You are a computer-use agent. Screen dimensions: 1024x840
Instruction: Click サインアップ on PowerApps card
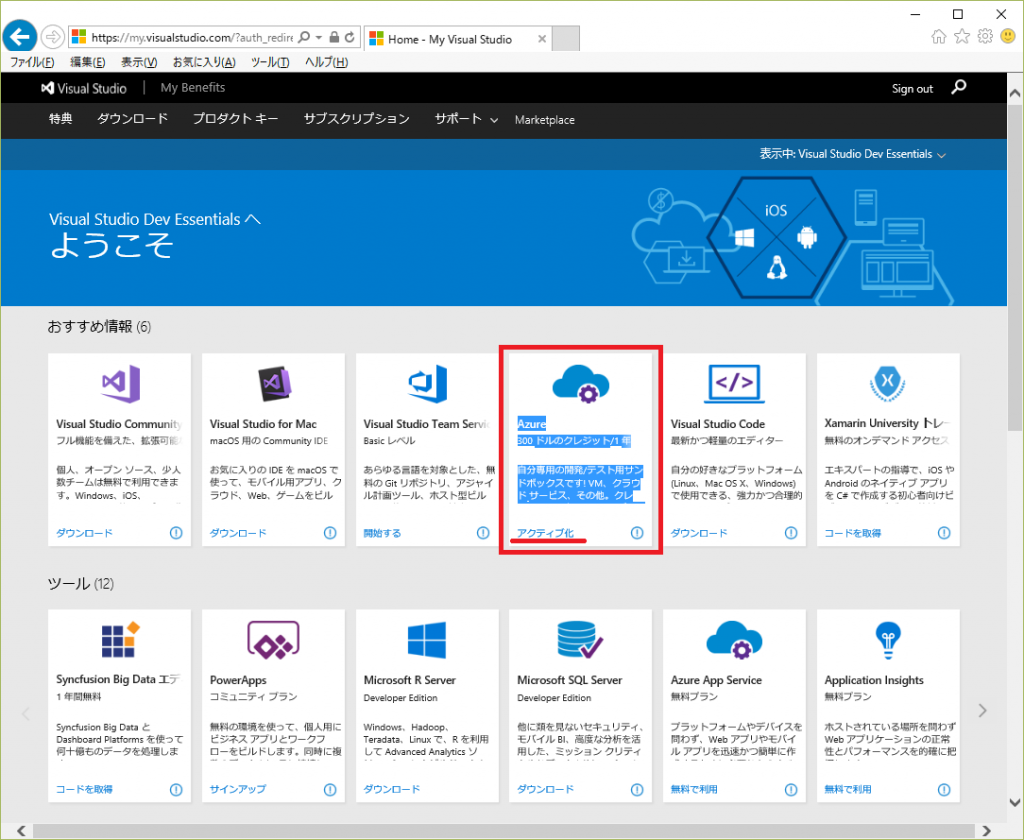tap(238, 789)
